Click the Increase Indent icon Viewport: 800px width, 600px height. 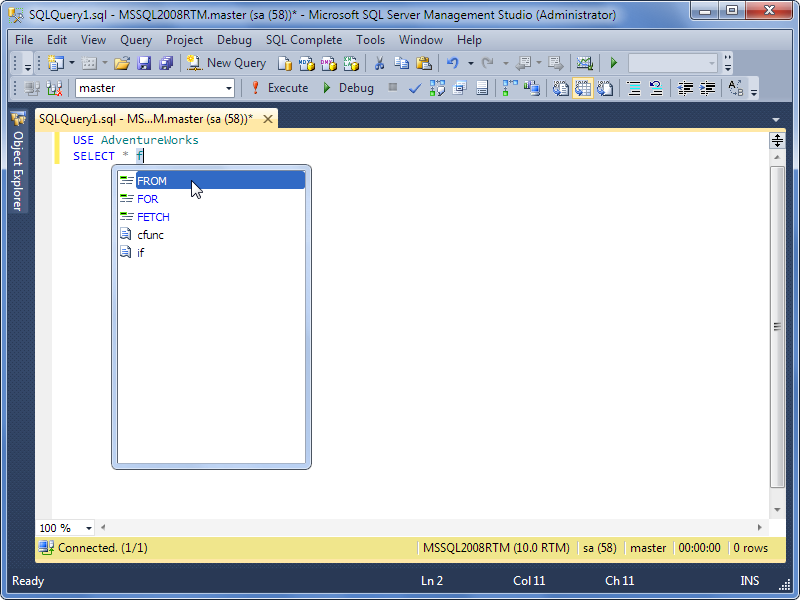click(x=707, y=88)
